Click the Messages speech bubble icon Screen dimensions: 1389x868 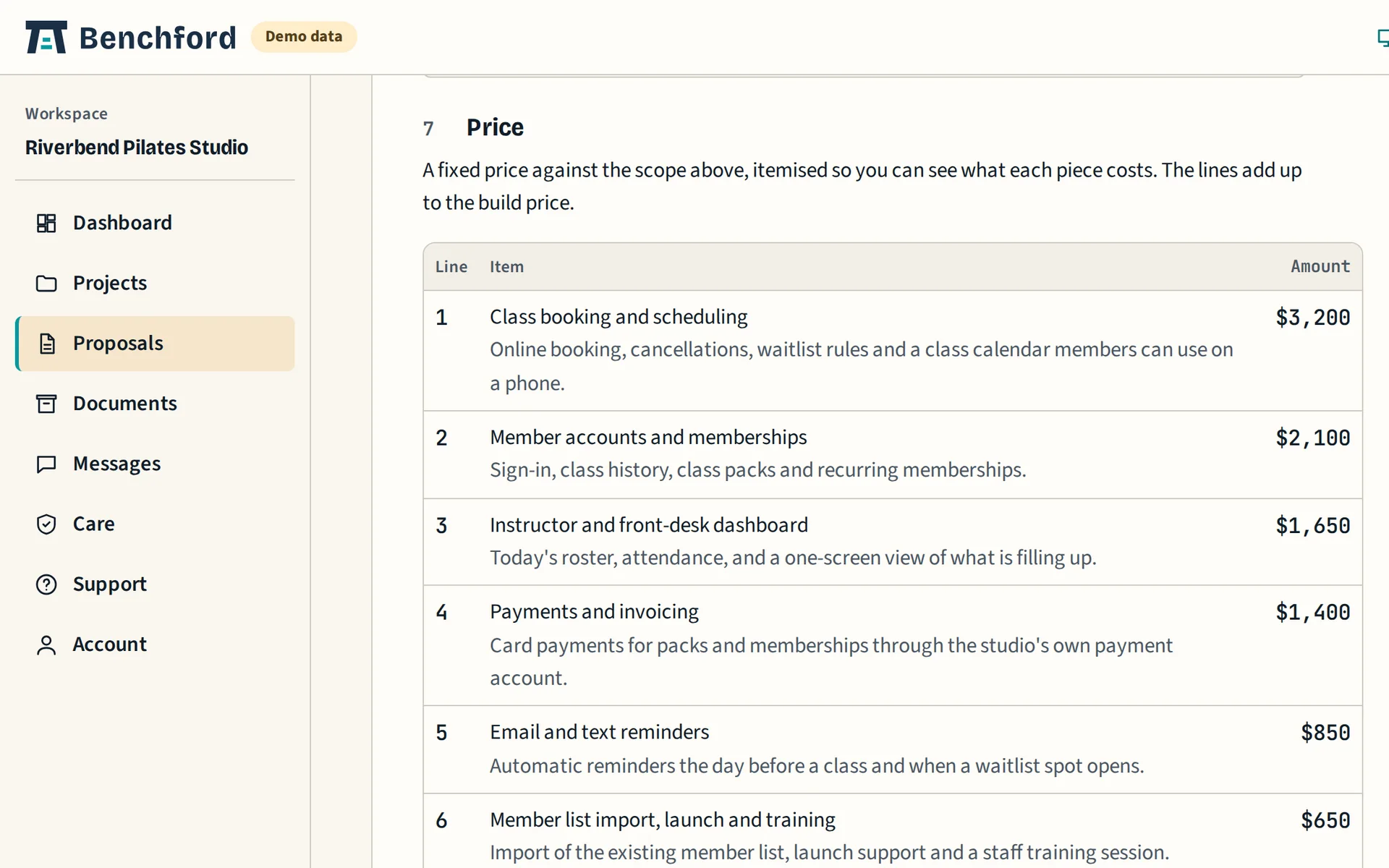(46, 464)
